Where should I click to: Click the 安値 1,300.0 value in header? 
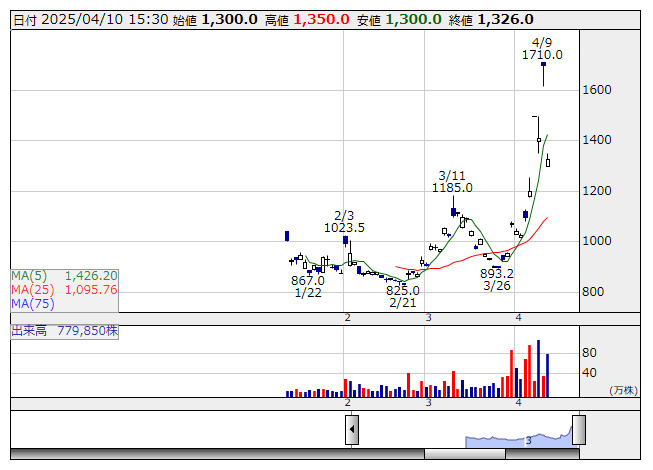click(x=399, y=20)
